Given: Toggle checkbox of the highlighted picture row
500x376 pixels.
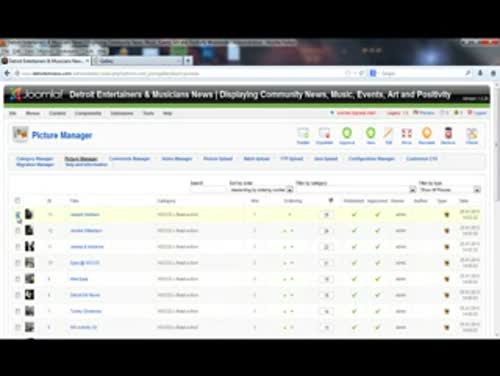Looking at the screenshot, I should (18, 214).
